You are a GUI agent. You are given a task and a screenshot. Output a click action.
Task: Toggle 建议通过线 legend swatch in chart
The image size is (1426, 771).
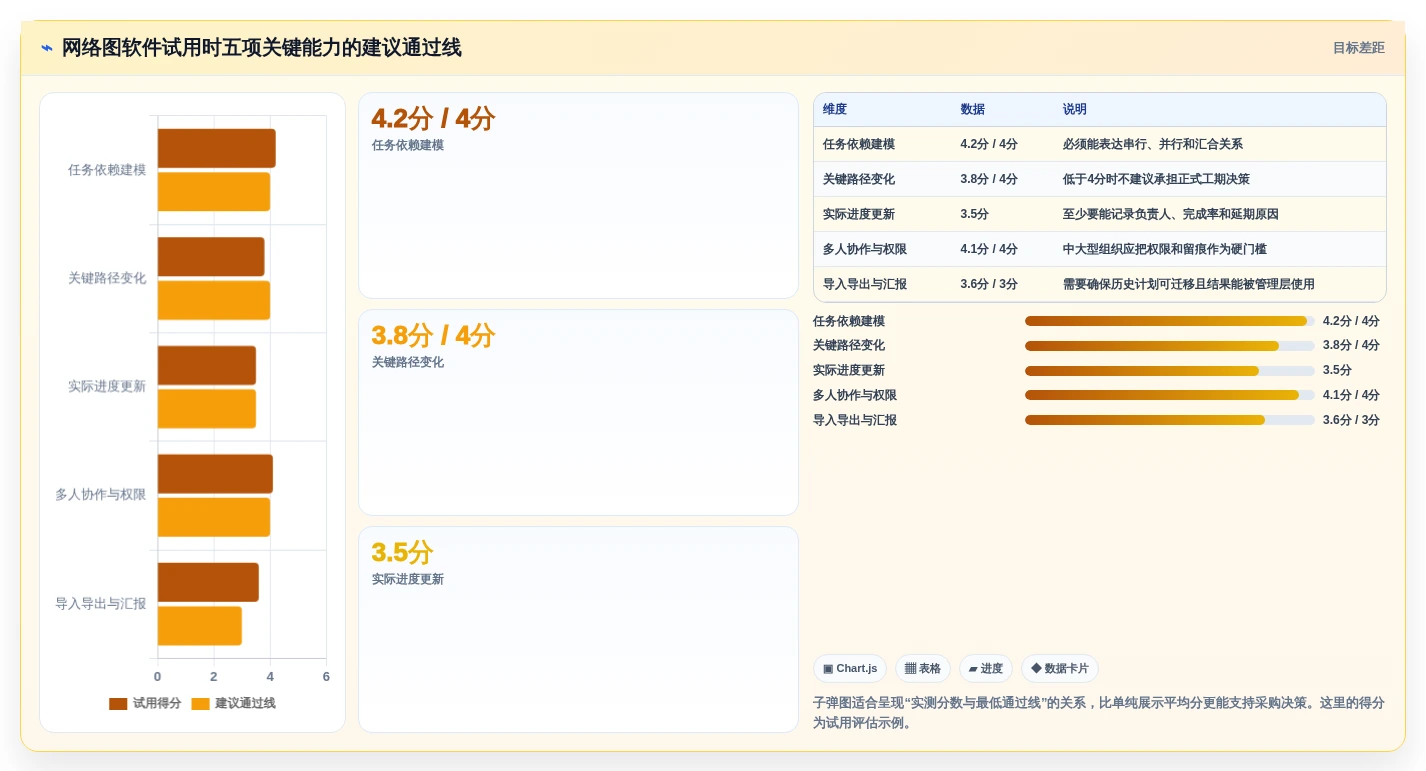[200, 704]
